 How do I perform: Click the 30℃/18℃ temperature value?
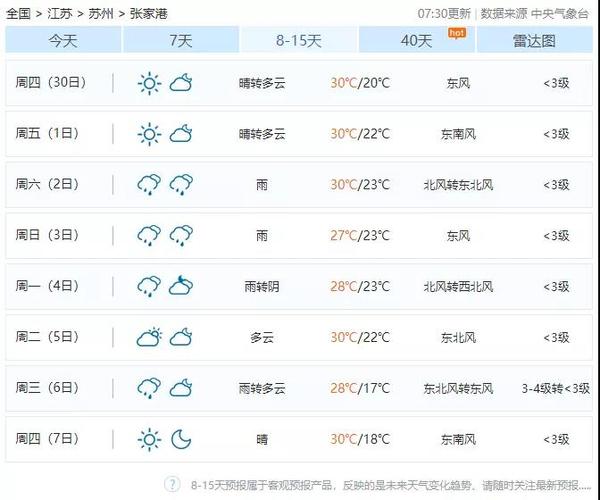coord(360,439)
